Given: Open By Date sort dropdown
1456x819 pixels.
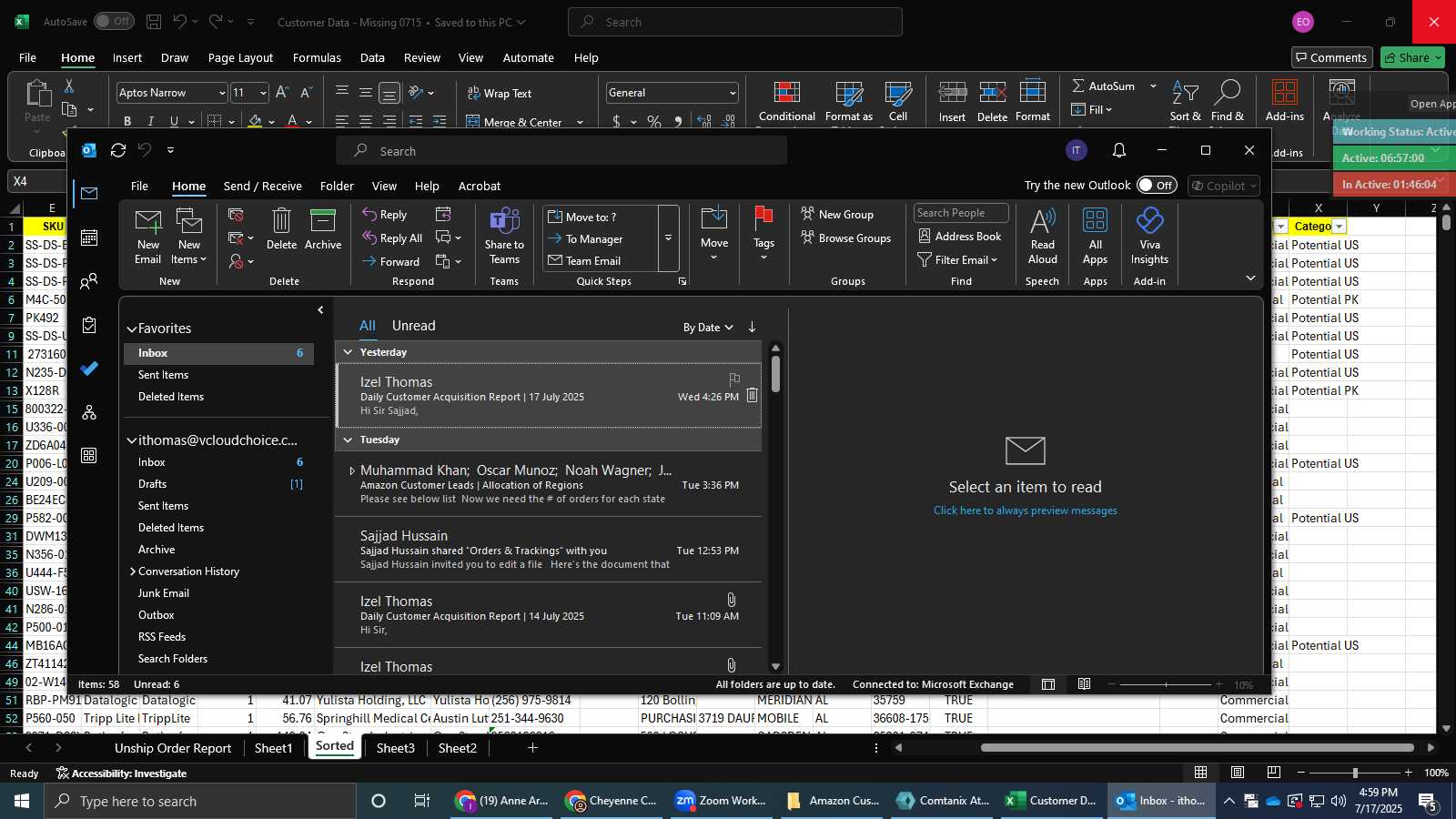Looking at the screenshot, I should 708,328.
